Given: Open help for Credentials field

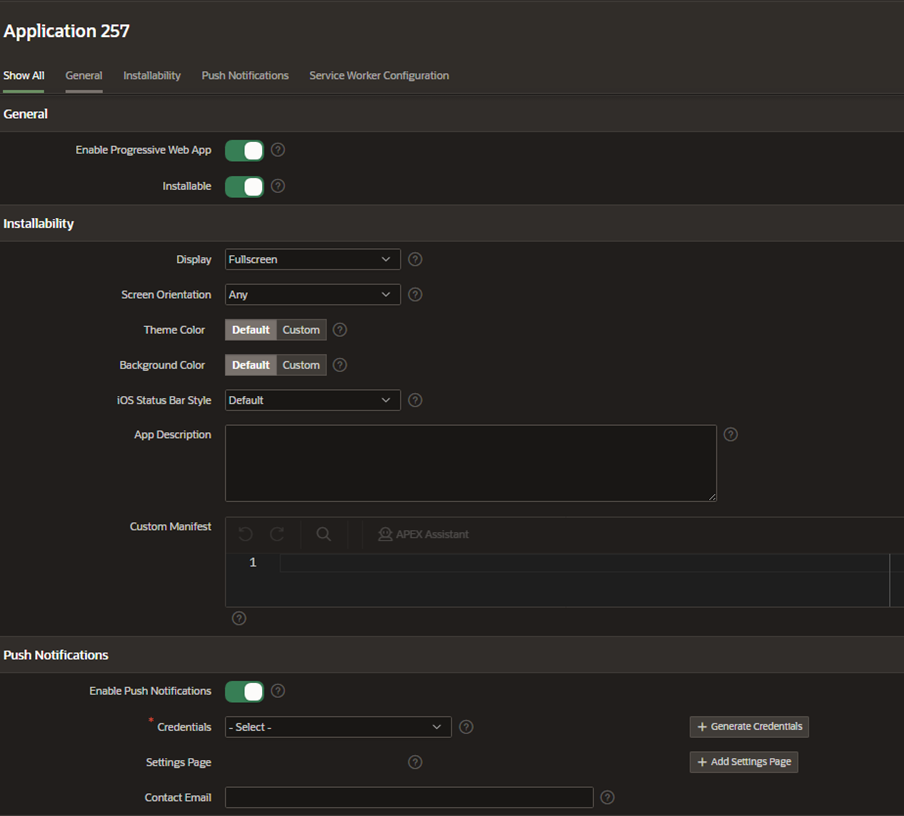Looking at the screenshot, I should [x=466, y=727].
